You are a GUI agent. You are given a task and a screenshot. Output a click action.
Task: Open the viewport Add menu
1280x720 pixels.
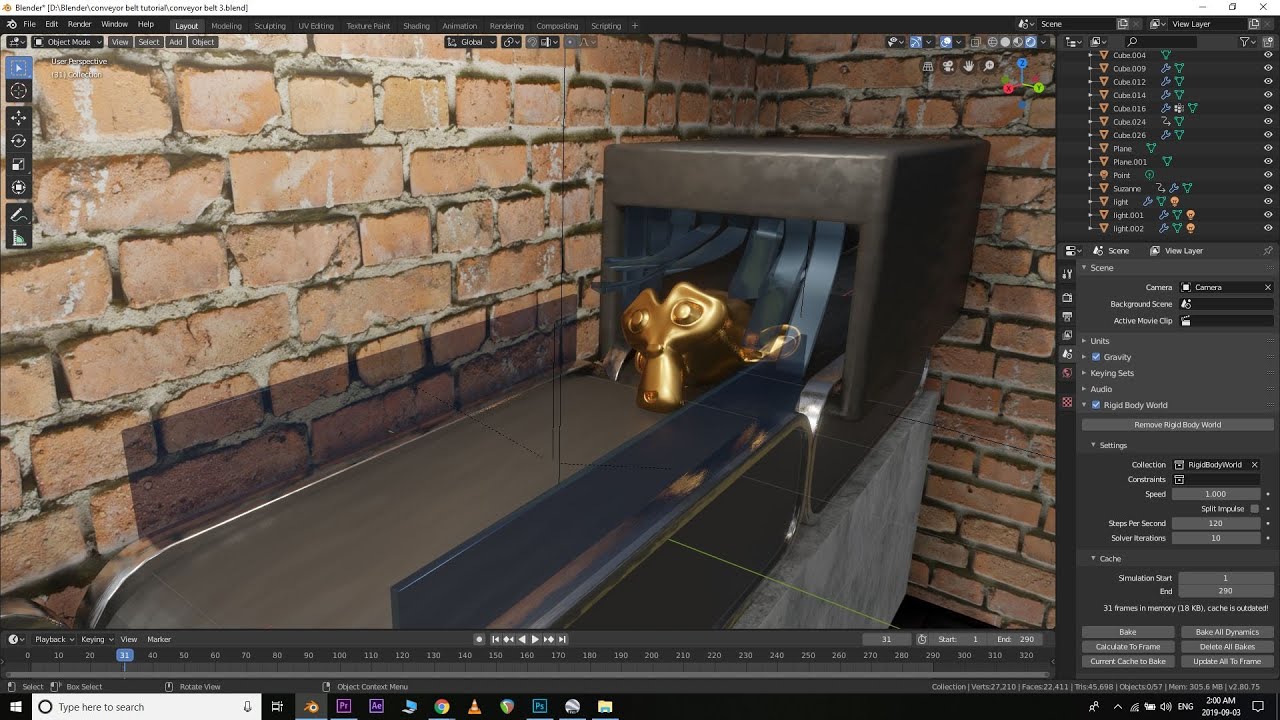(176, 42)
